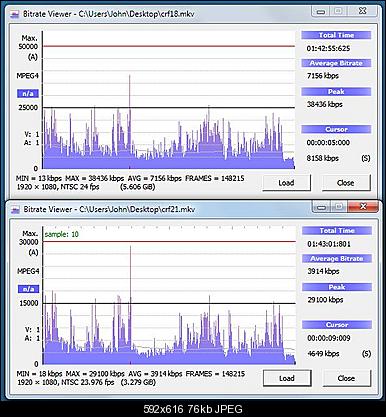386x417 pixels.
Task: Click Peak header in crf18.mkv window
Action: 336,92
